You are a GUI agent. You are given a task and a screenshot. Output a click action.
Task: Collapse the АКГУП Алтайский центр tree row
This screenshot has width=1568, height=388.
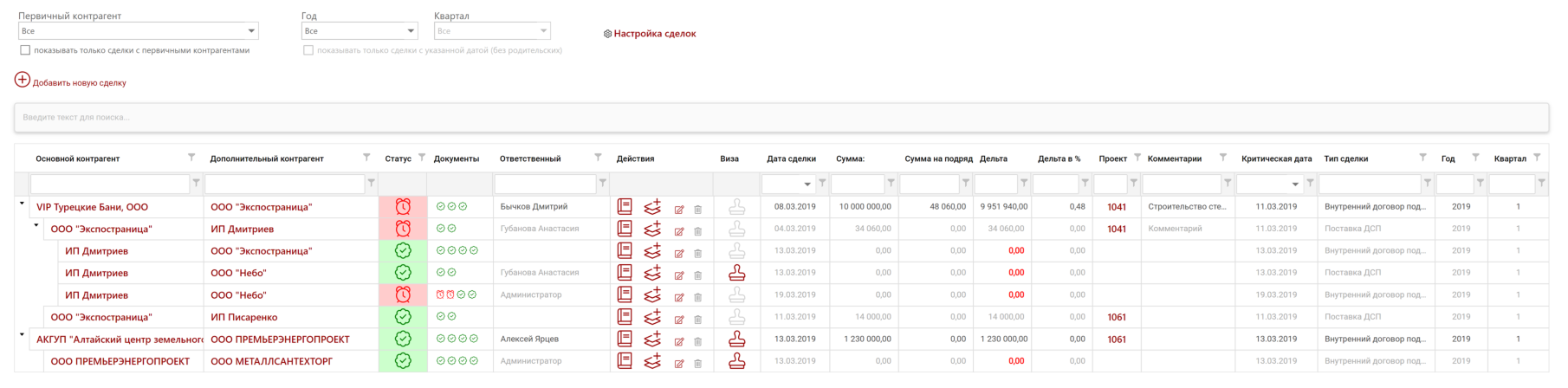pyautogui.click(x=22, y=335)
